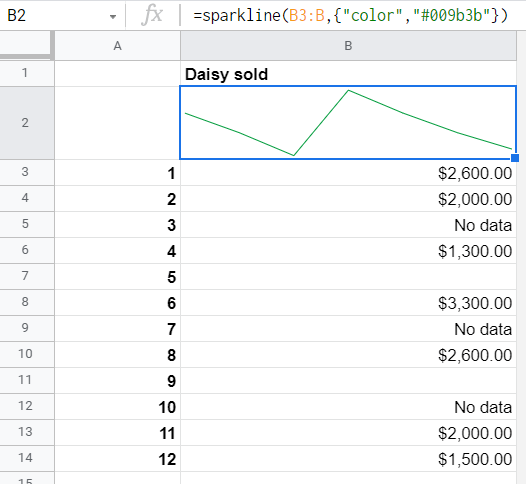Select row header 8
The height and width of the screenshot is (484, 526).
click(x=27, y=303)
